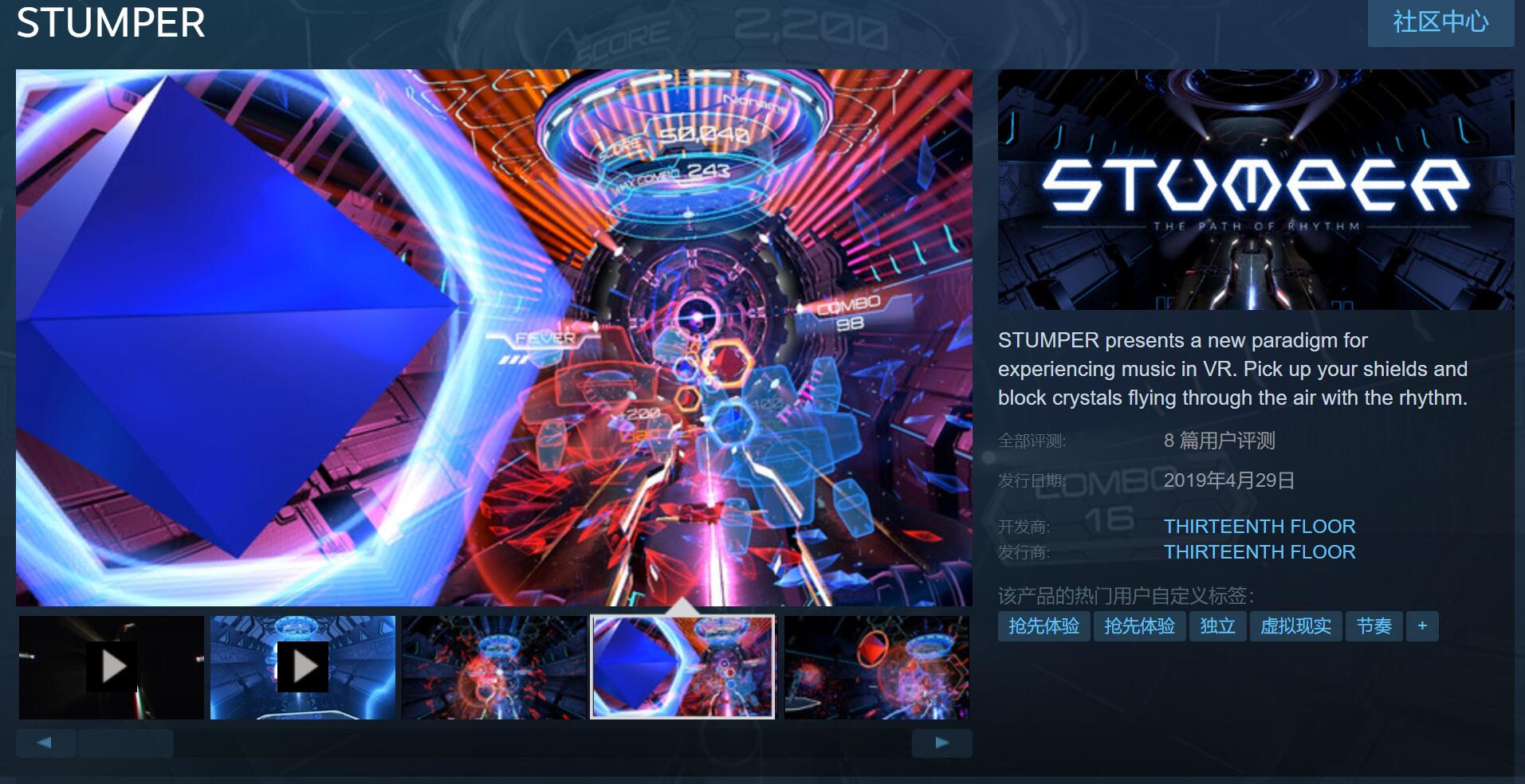
Task: Click the right scroll arrow under thumbnails
Action: coord(941,743)
